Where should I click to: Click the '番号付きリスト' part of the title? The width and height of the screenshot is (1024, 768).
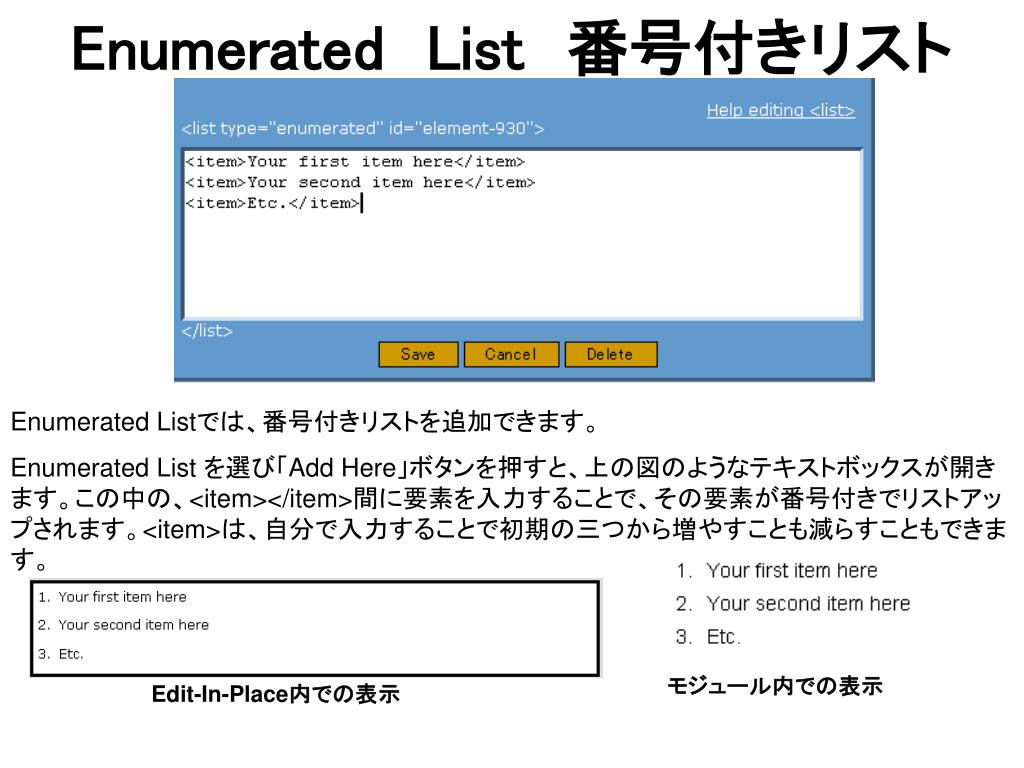760,49
